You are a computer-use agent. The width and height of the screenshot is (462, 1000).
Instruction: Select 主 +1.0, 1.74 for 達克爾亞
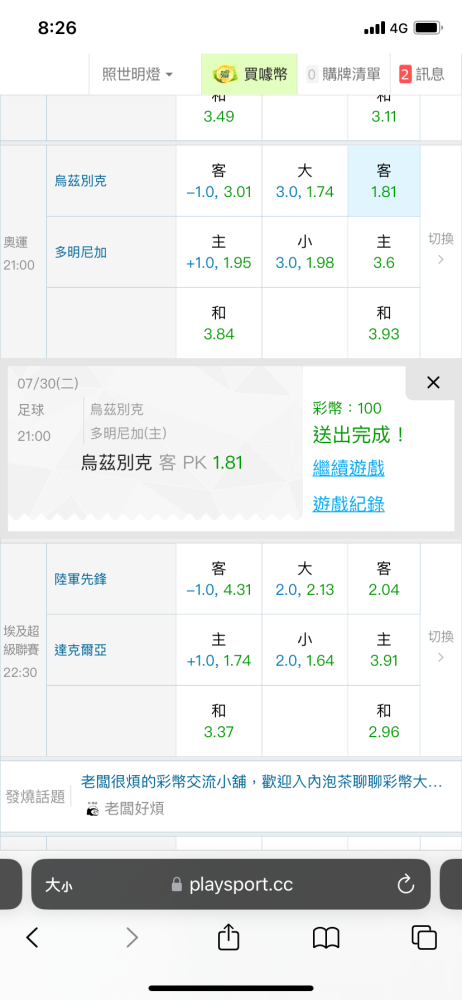[x=219, y=651]
